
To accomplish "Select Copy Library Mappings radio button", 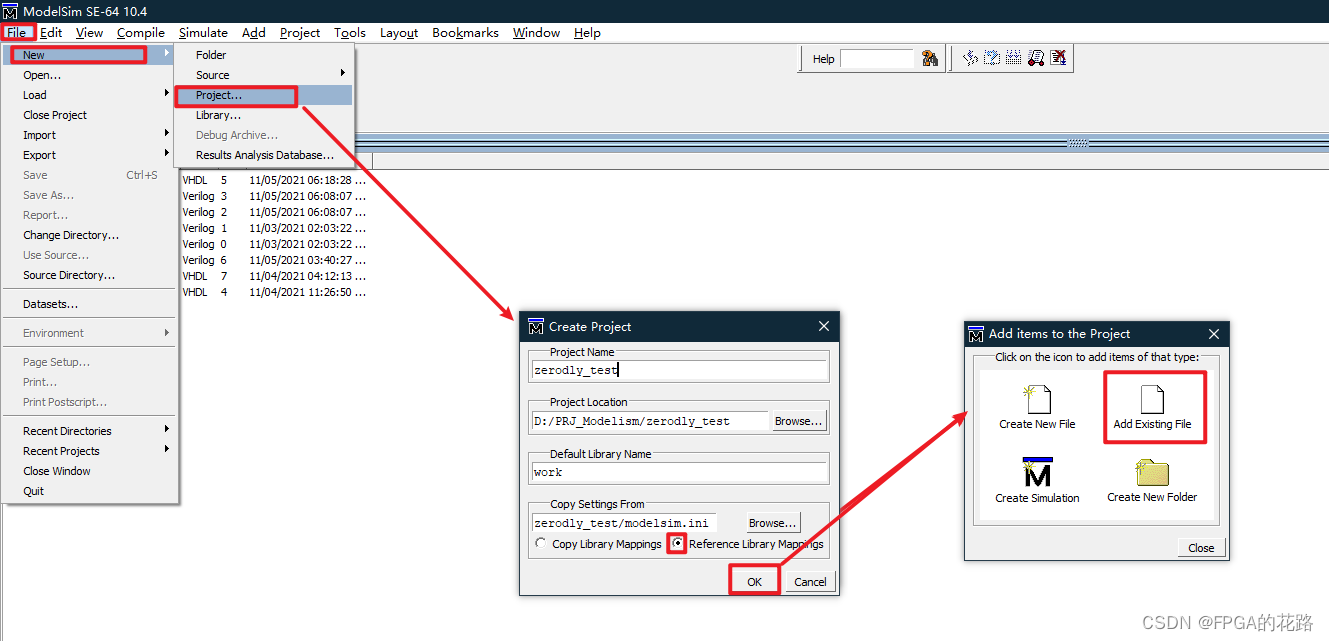I will [541, 543].
